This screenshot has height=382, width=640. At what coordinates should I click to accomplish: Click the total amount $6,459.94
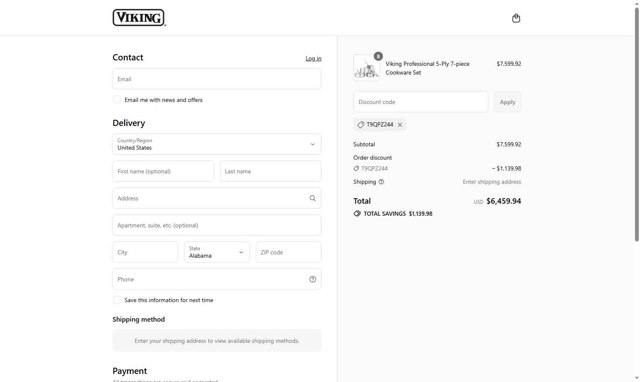(504, 201)
